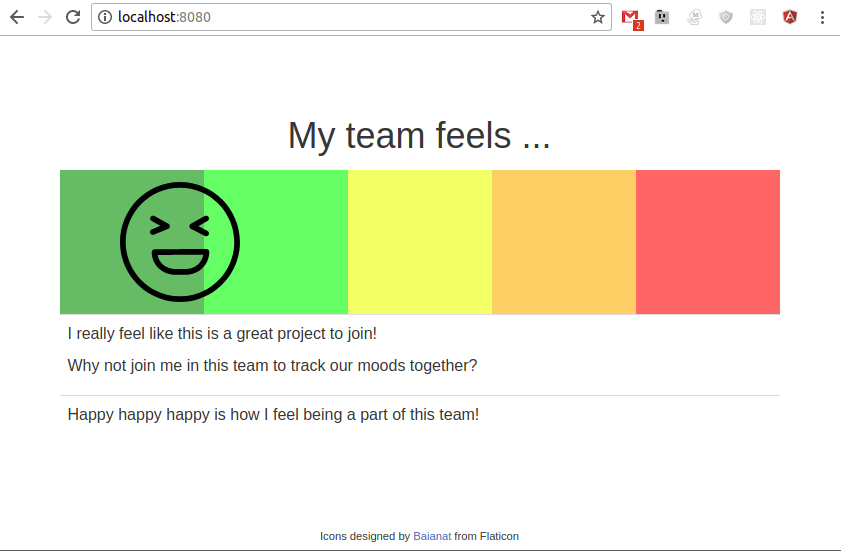This screenshot has height=551, width=841.
Task: Focus the localhost:8080 address bar
Action: (351, 17)
